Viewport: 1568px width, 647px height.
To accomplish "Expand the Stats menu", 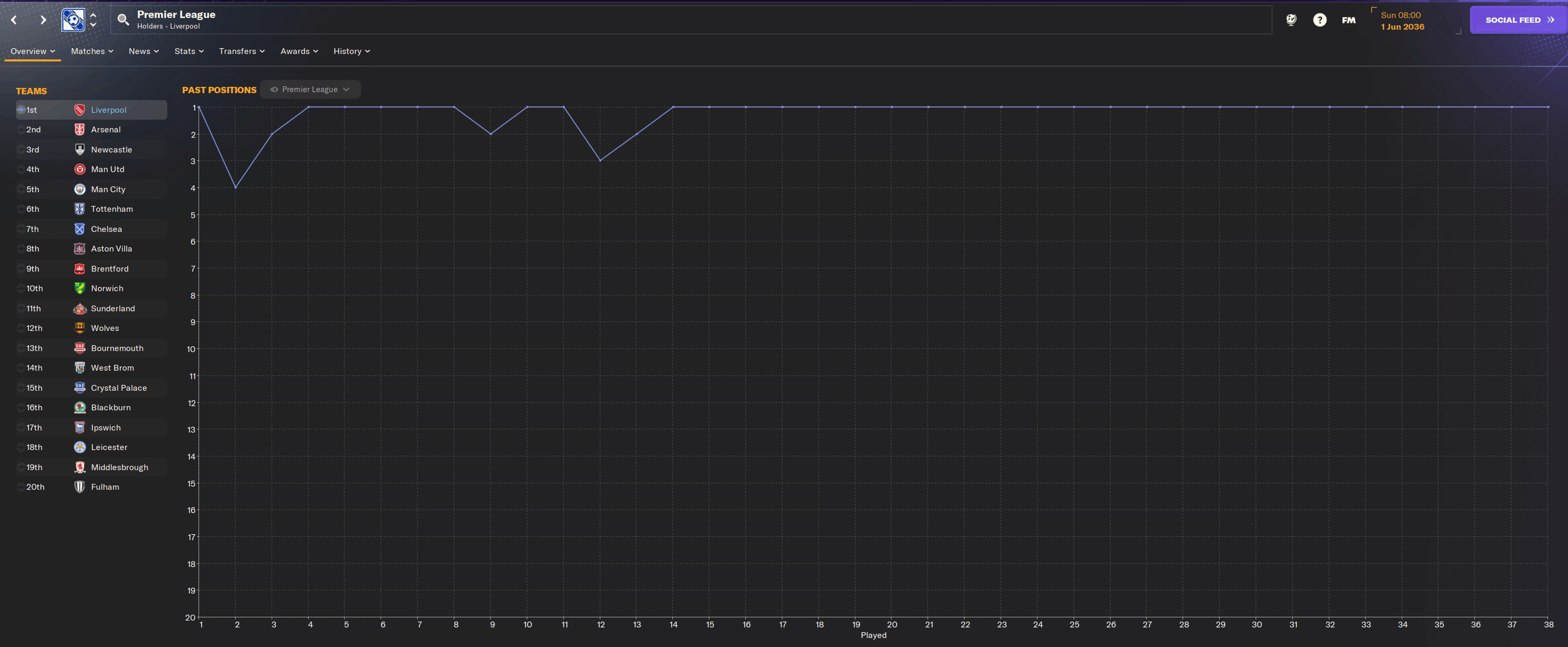I will coord(189,51).
